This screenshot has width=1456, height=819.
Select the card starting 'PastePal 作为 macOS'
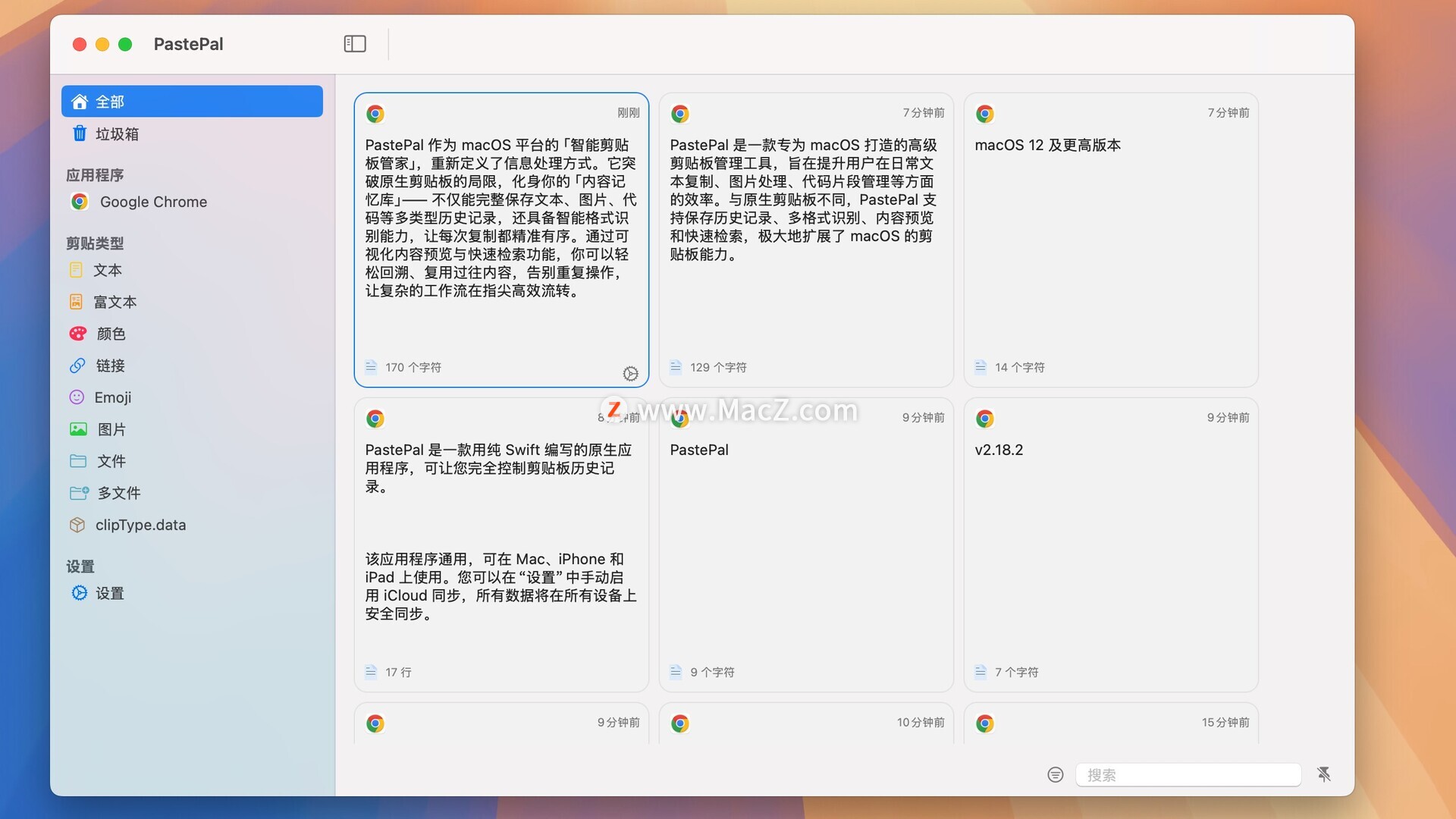501,240
